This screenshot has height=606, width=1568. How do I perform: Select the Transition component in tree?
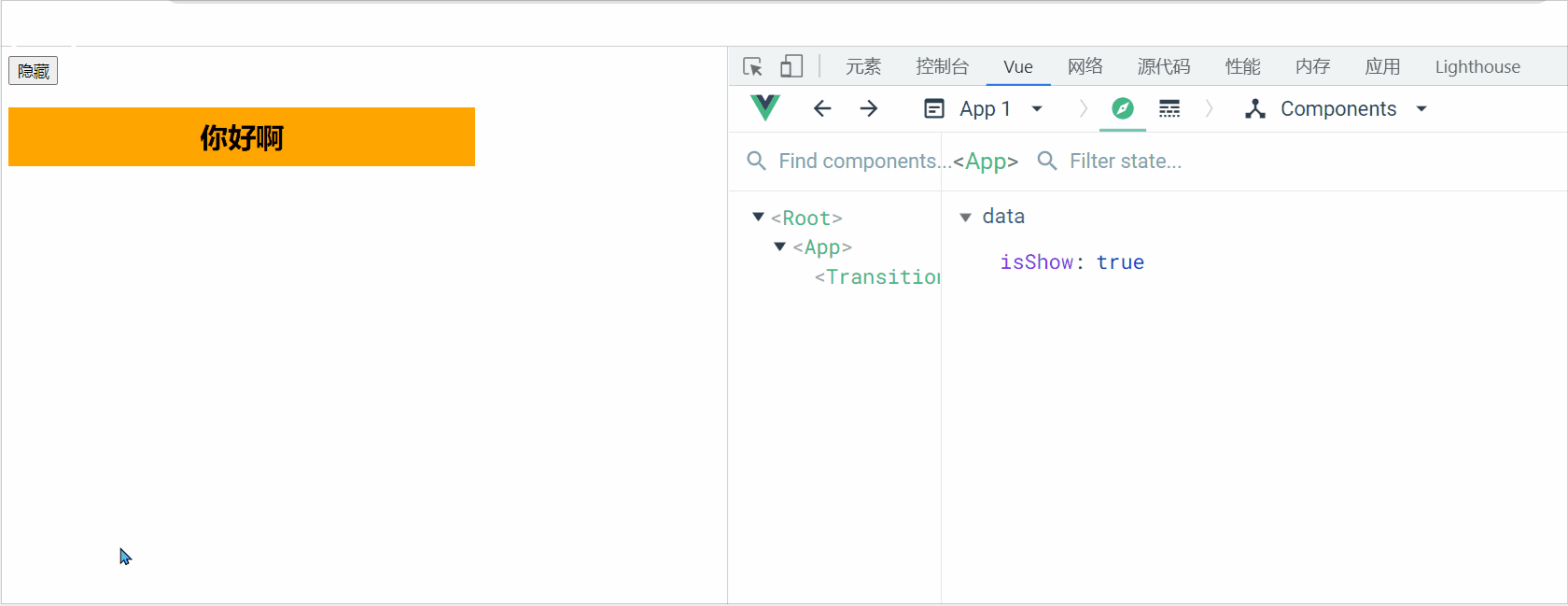[x=878, y=276]
